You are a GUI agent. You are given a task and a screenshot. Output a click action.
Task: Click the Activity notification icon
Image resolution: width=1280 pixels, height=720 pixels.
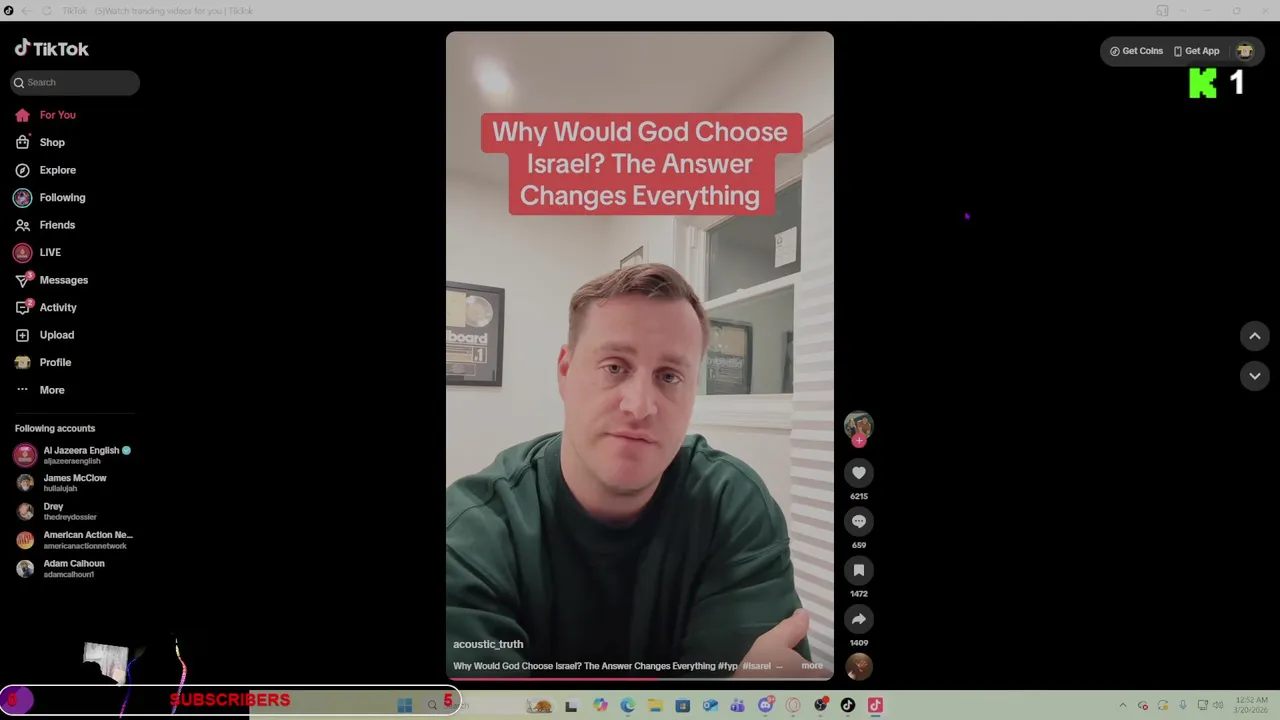(22, 307)
